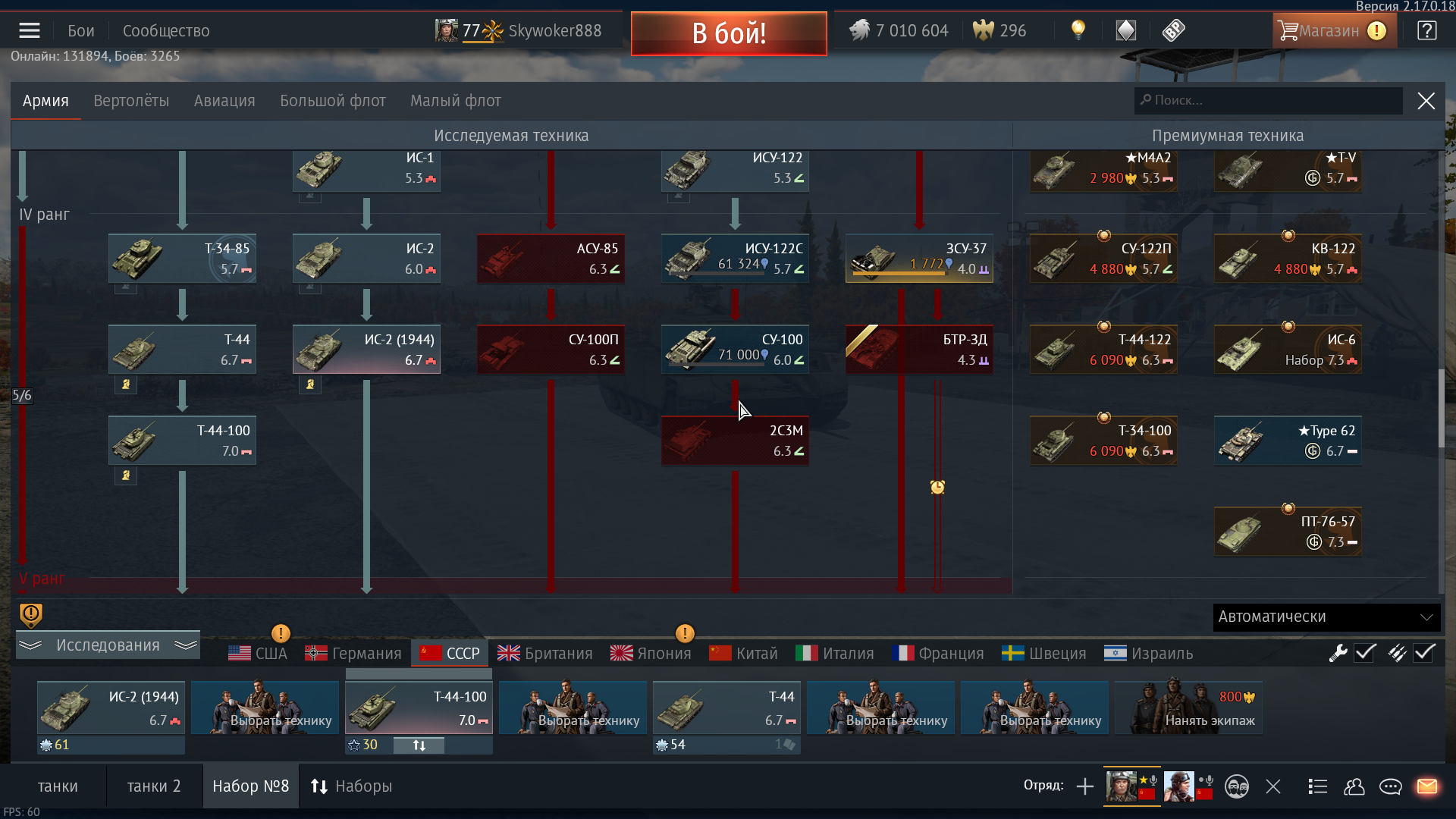Click the mail envelope icon
Viewport: 1456px width, 819px height.
pyautogui.click(x=1427, y=786)
